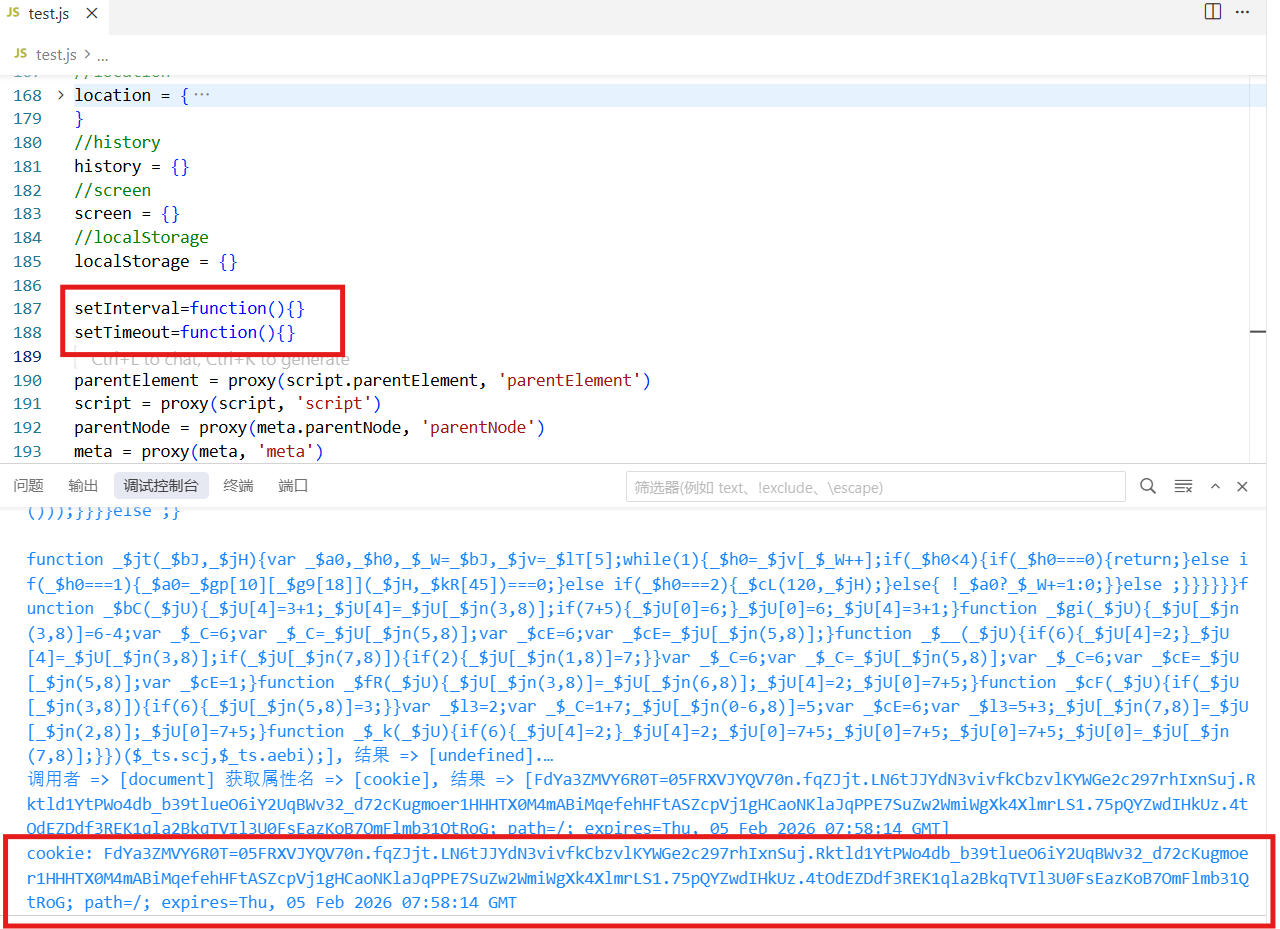Click the split editor icon
The image size is (1280, 929).
[1212, 12]
